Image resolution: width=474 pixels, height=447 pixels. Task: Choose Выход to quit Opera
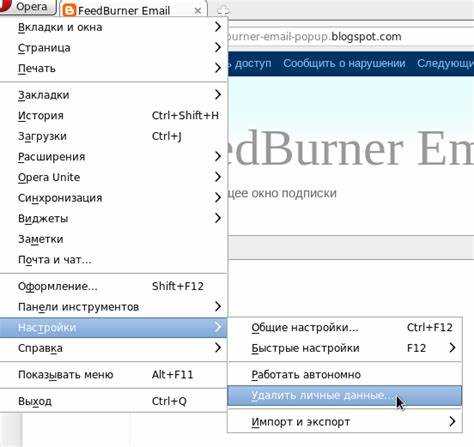[x=113, y=401]
